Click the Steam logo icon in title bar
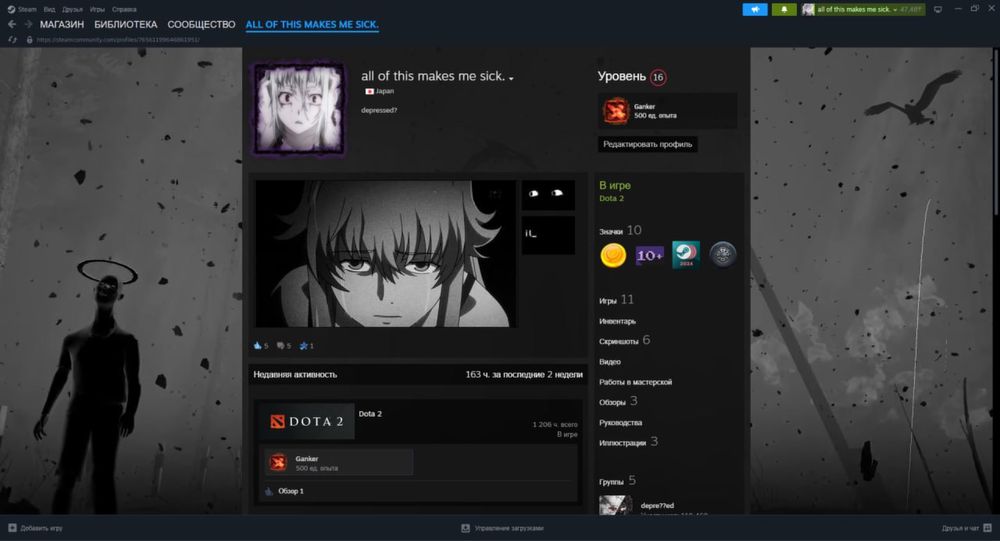1000x541 pixels. click(11, 9)
